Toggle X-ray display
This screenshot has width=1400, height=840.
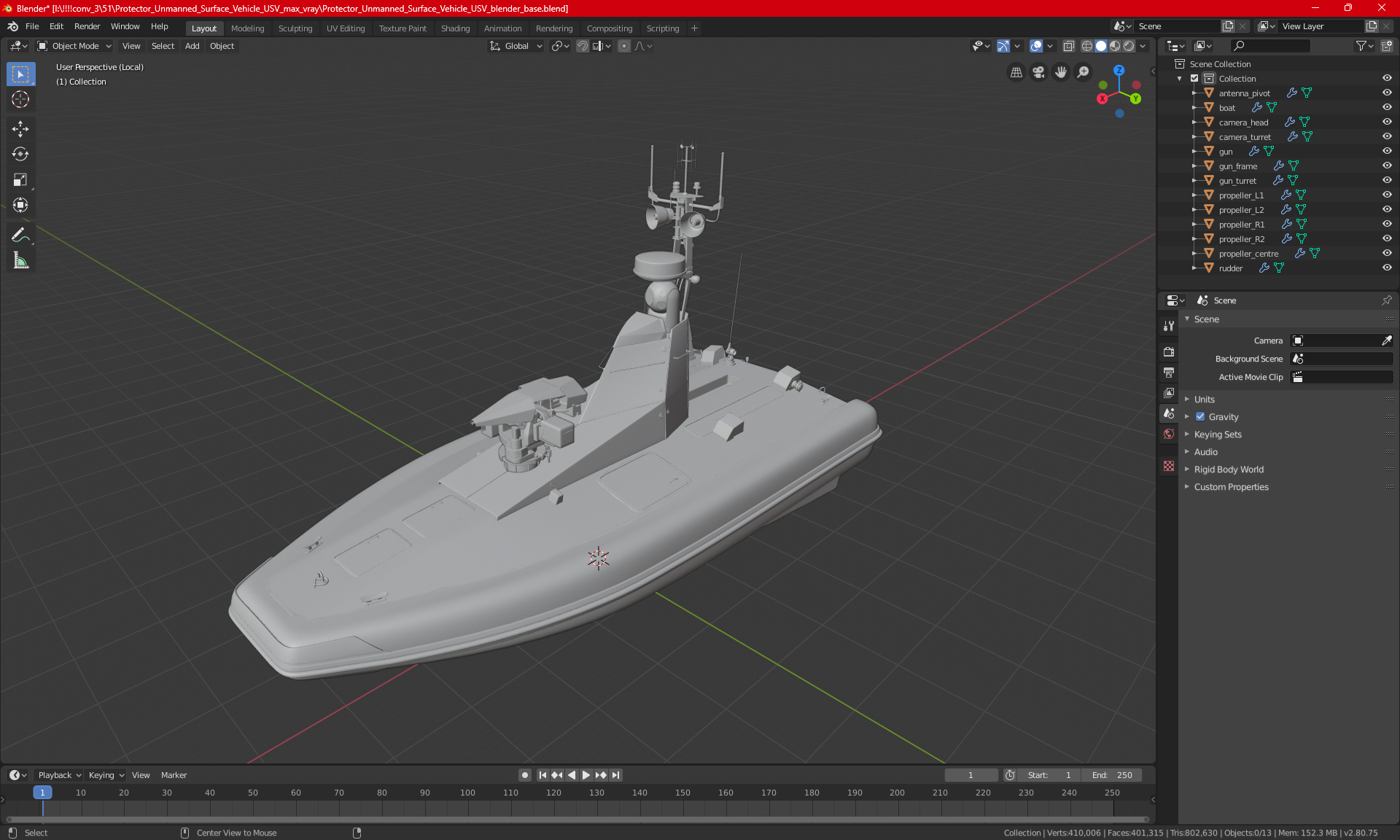pos(1068,46)
